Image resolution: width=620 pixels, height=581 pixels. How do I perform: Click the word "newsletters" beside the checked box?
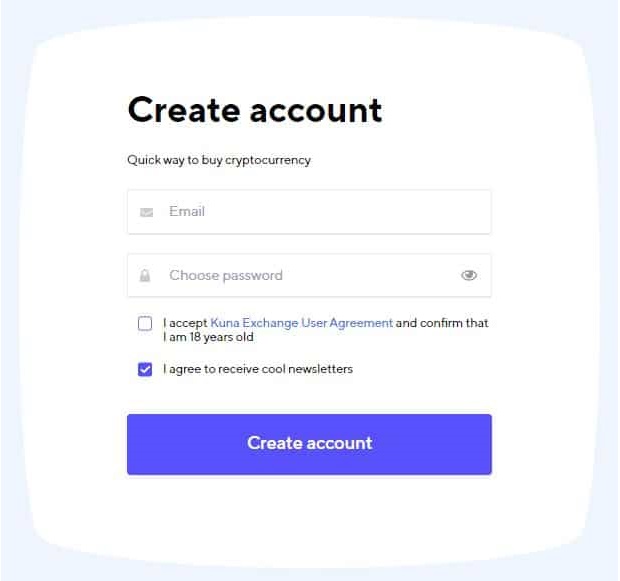(320, 369)
